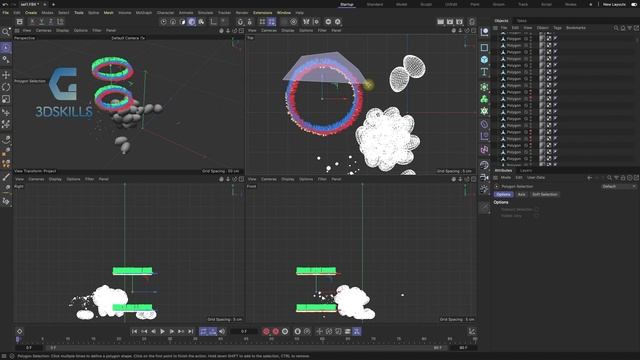Click the timeline preview range bar
The width and height of the screenshot is (640, 360).
(x=245, y=348)
